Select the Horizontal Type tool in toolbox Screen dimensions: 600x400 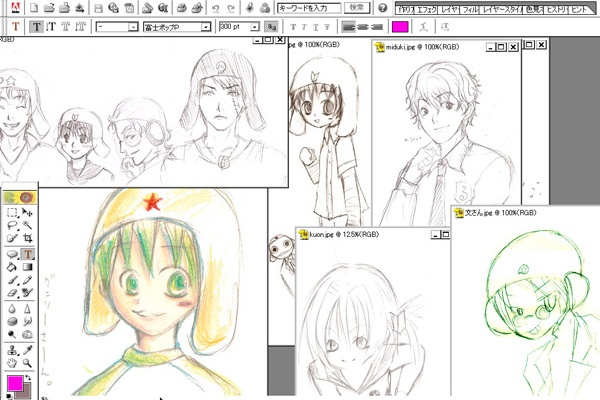pos(29,254)
